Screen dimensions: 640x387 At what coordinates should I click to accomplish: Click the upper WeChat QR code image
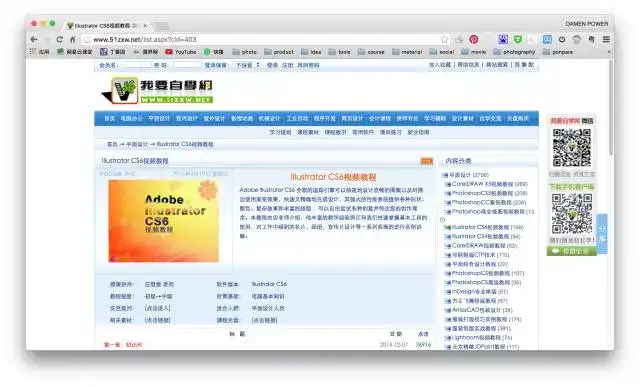tap(571, 148)
